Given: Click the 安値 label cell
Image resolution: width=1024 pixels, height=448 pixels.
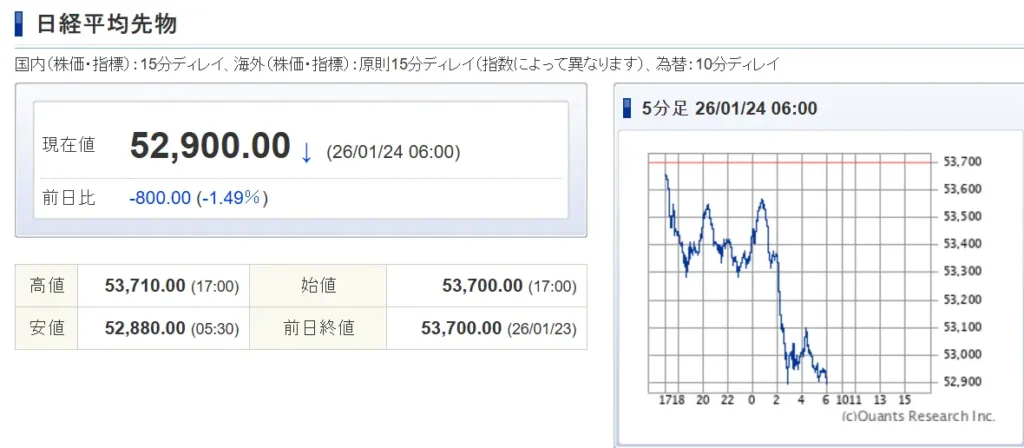Looking at the screenshot, I should coord(47,327).
